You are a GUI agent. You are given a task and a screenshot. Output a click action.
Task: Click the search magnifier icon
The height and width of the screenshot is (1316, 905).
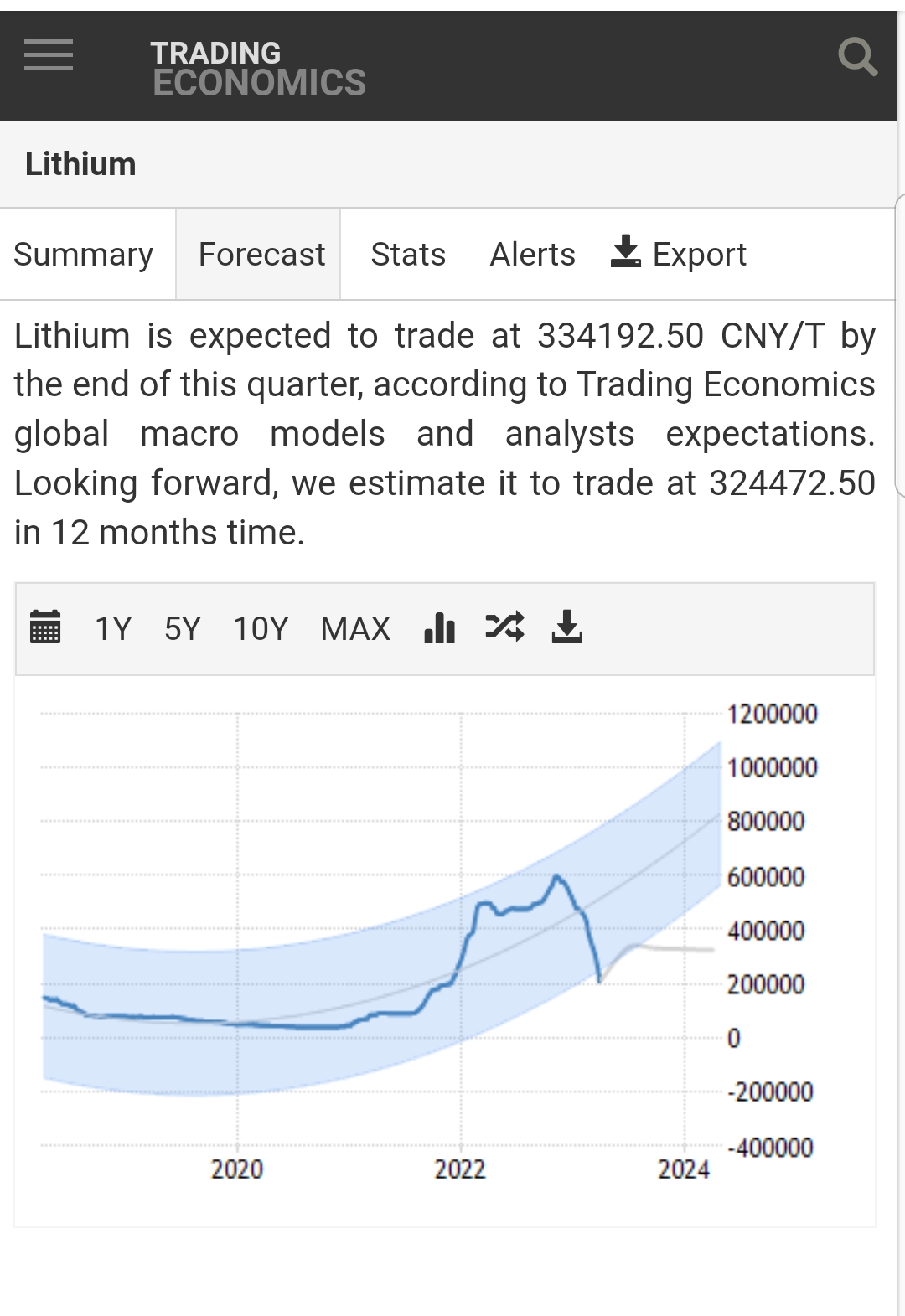857,57
